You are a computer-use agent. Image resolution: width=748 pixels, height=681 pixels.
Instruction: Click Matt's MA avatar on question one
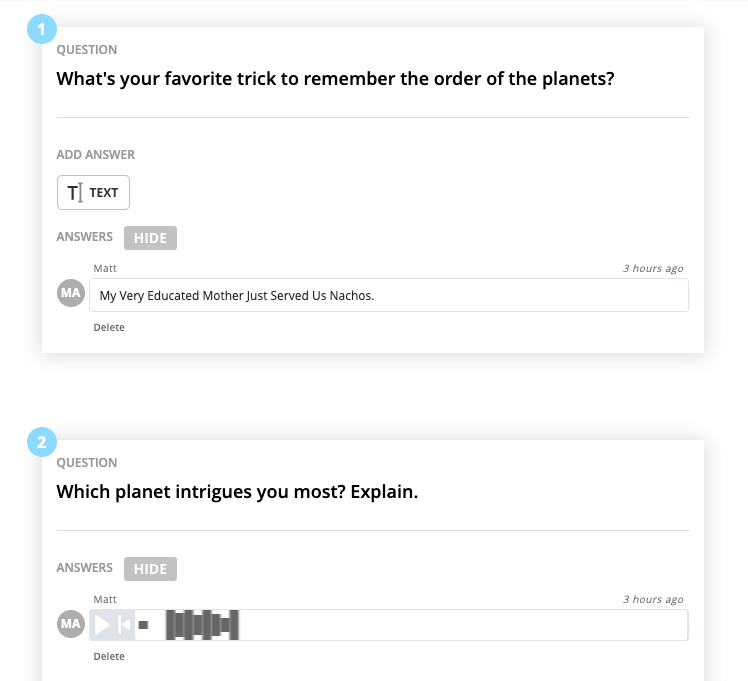coord(71,293)
